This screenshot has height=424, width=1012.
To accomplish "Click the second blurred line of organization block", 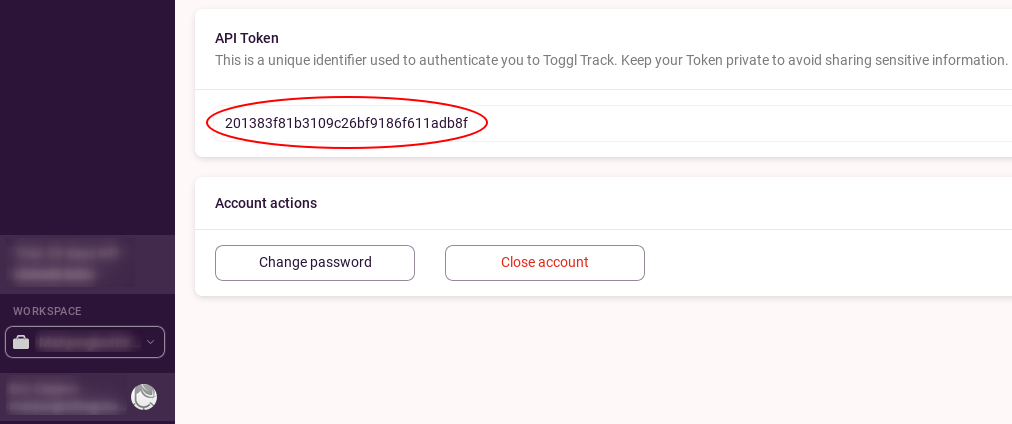I will click(x=54, y=276).
